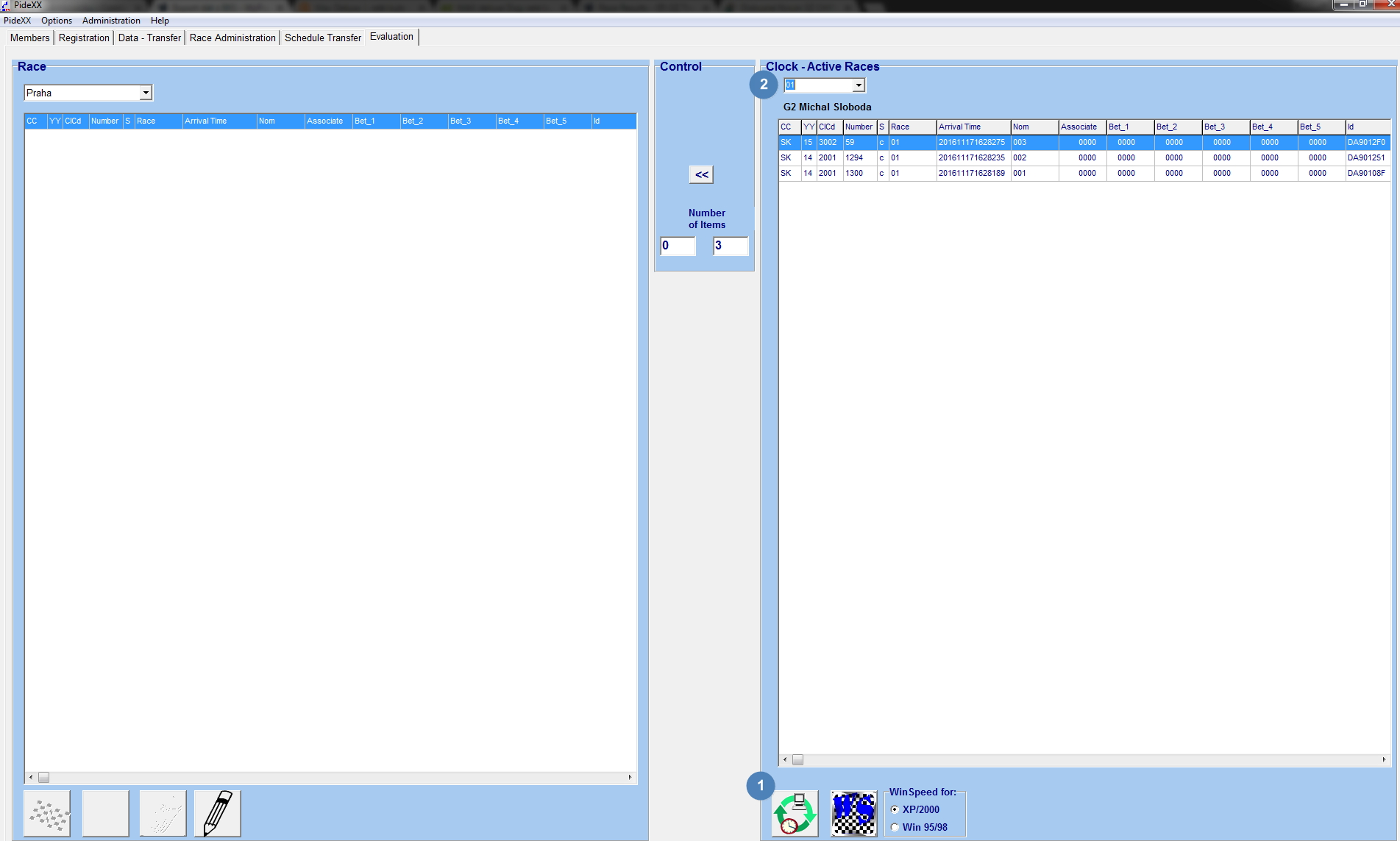Select the Win 95/98 WinSpeed option
1400x841 pixels.
pyautogui.click(x=895, y=827)
